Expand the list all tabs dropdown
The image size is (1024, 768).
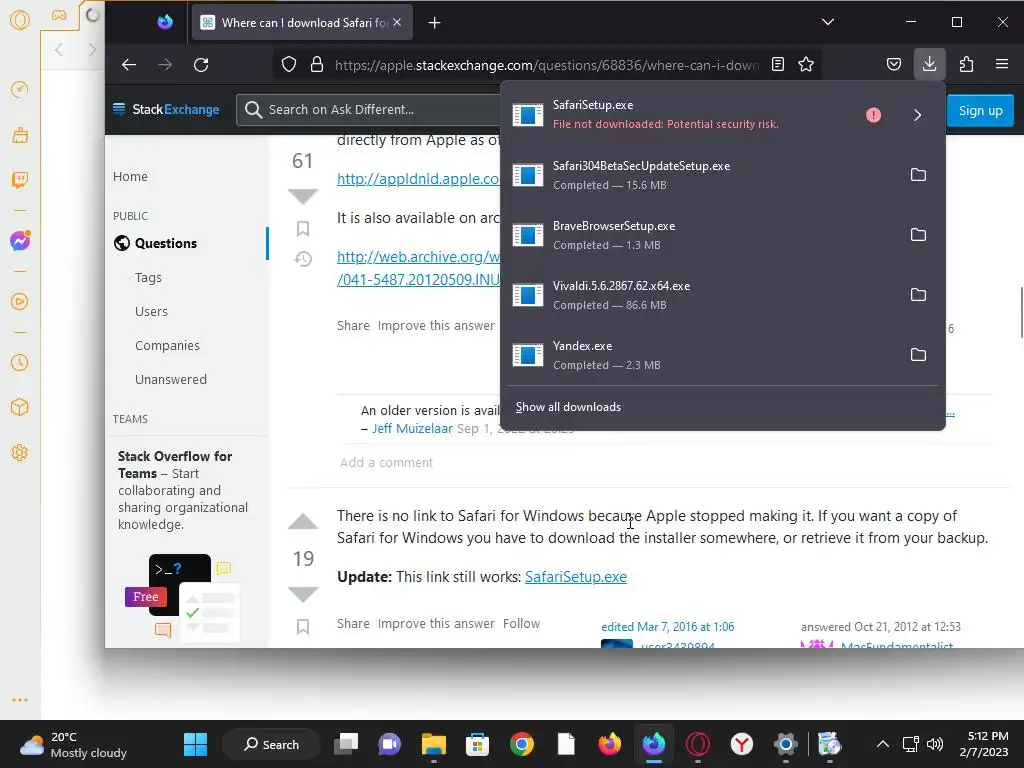[x=827, y=22]
